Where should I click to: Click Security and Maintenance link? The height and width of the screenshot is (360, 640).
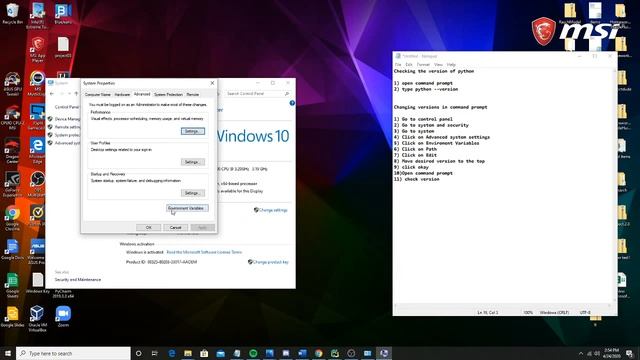click(x=78, y=280)
